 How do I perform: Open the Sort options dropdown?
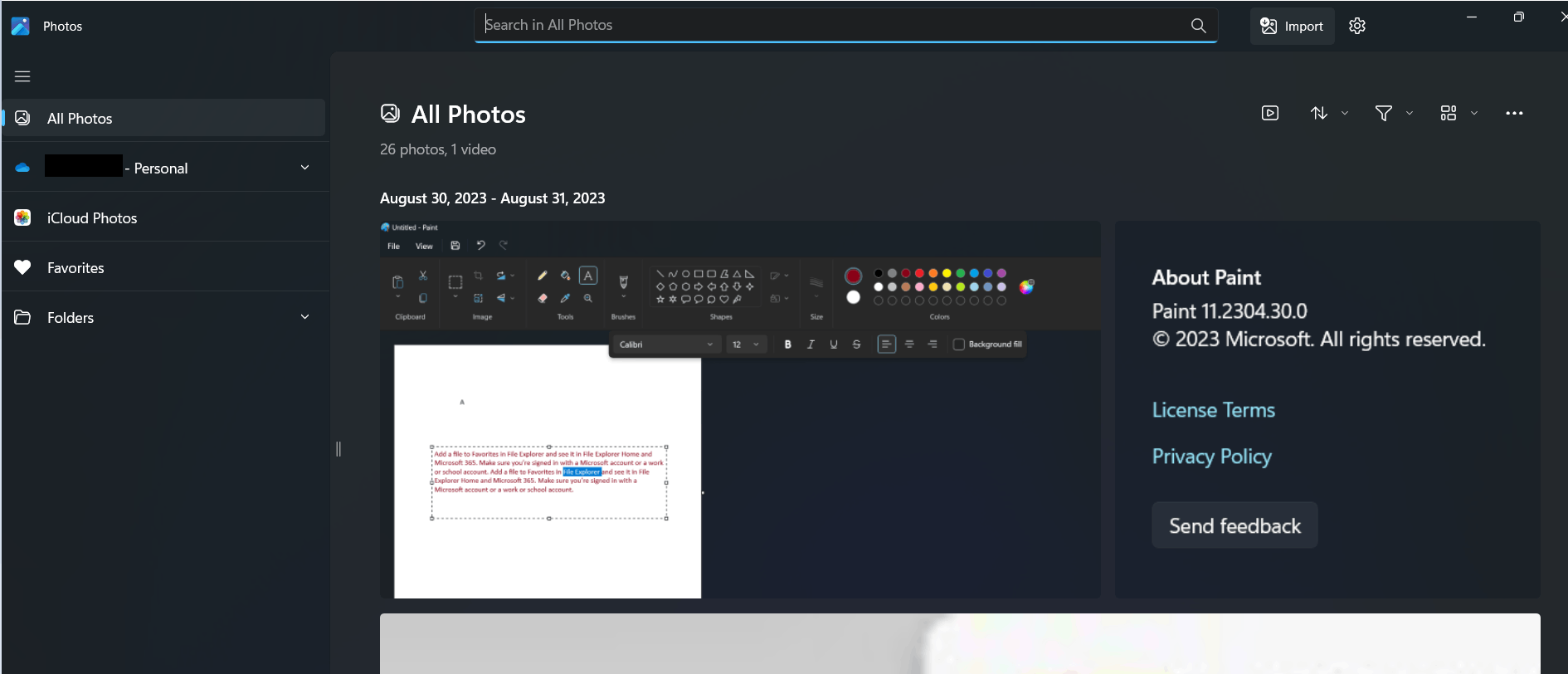(1329, 113)
